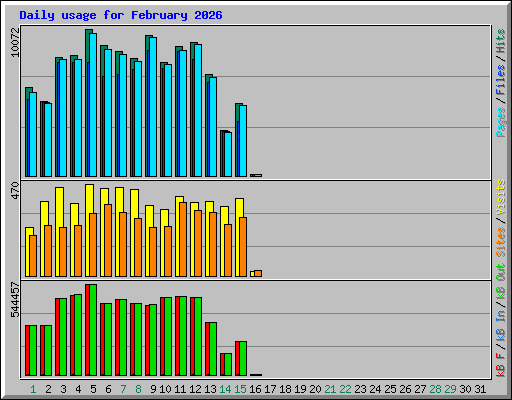Click day 17 on the date axis
Image resolution: width=512 pixels, height=400 pixels.
[270, 389]
